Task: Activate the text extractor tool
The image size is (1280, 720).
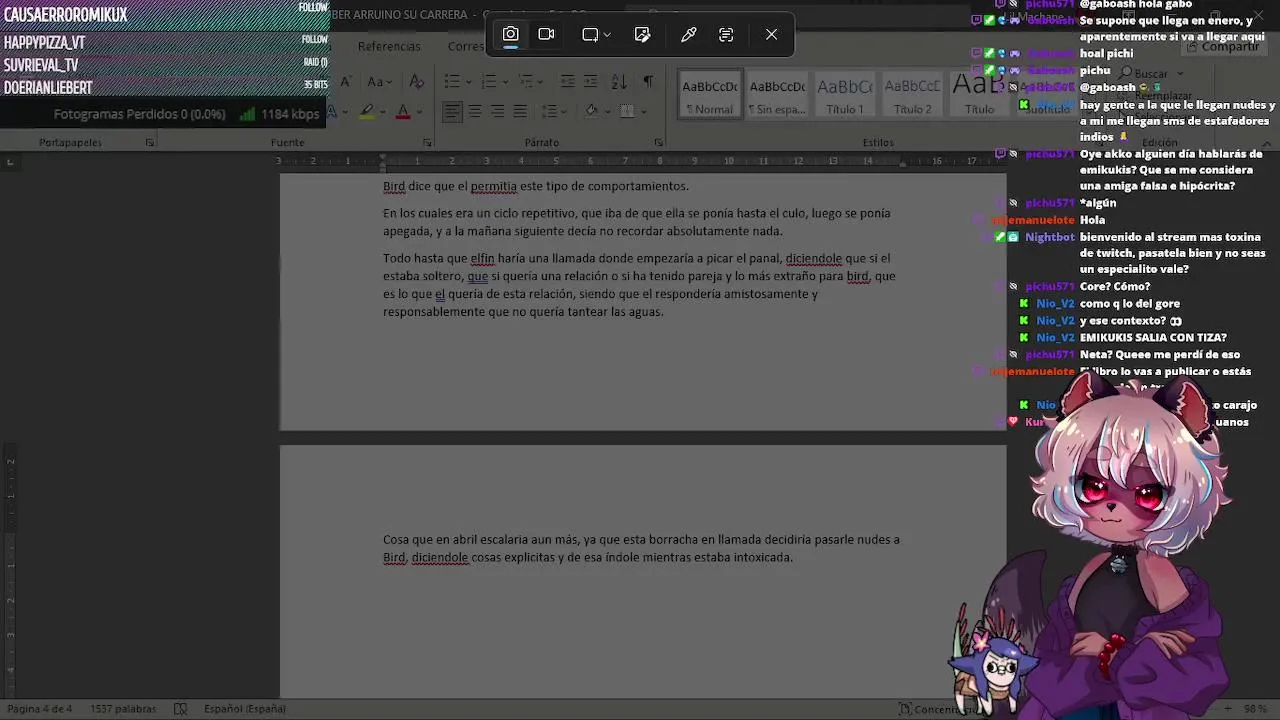Action: point(726,34)
